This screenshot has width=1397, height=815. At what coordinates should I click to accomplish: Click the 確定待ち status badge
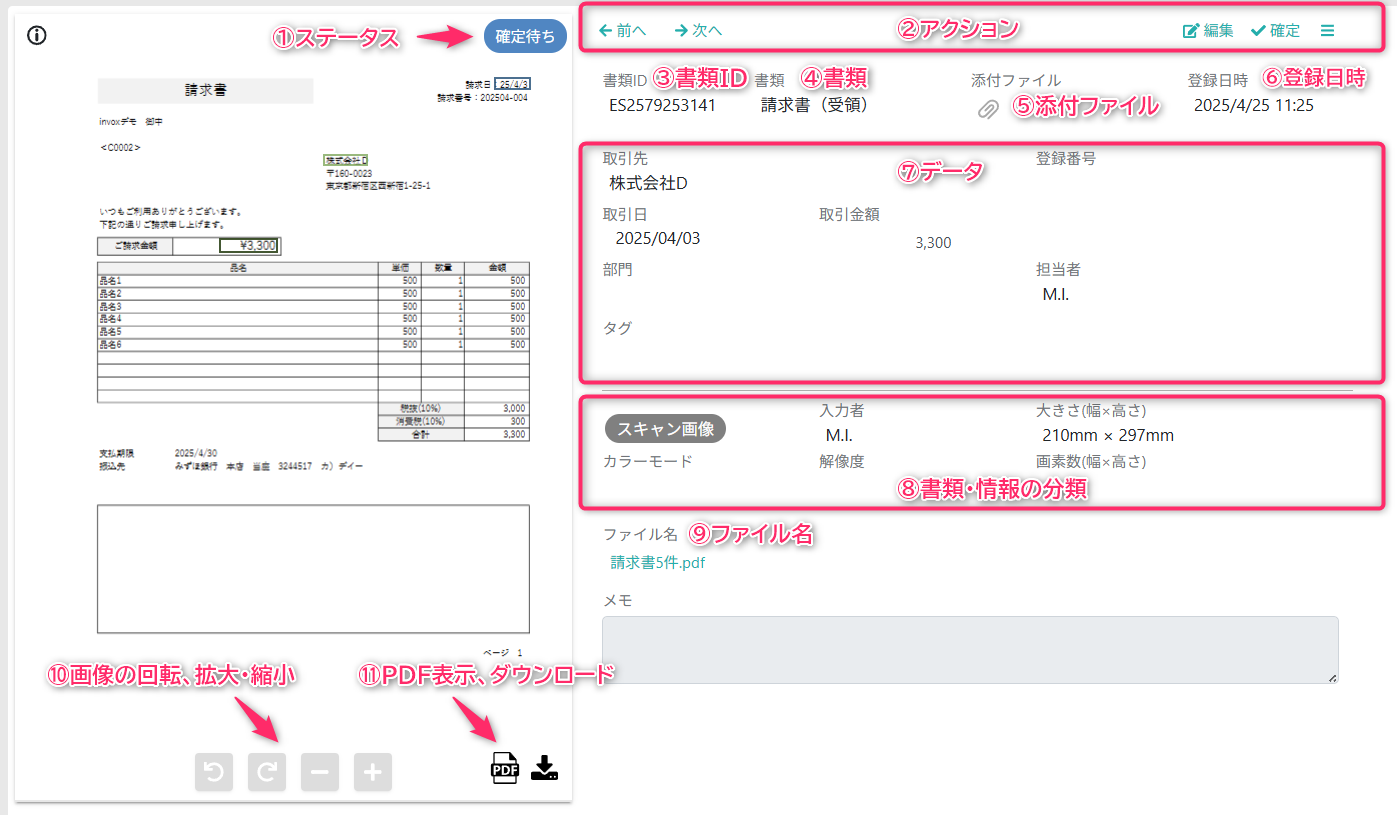(x=525, y=36)
